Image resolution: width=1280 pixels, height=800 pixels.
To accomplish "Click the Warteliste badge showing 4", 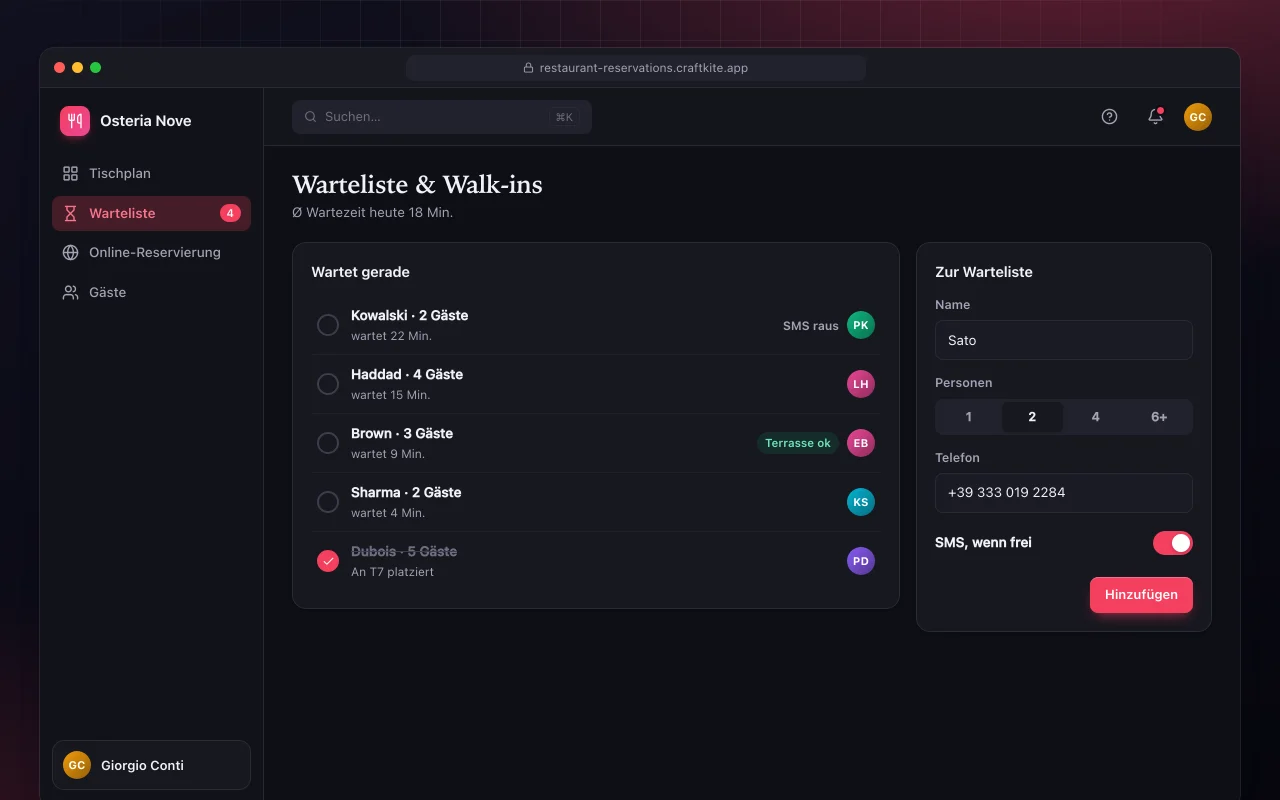I will pos(230,213).
